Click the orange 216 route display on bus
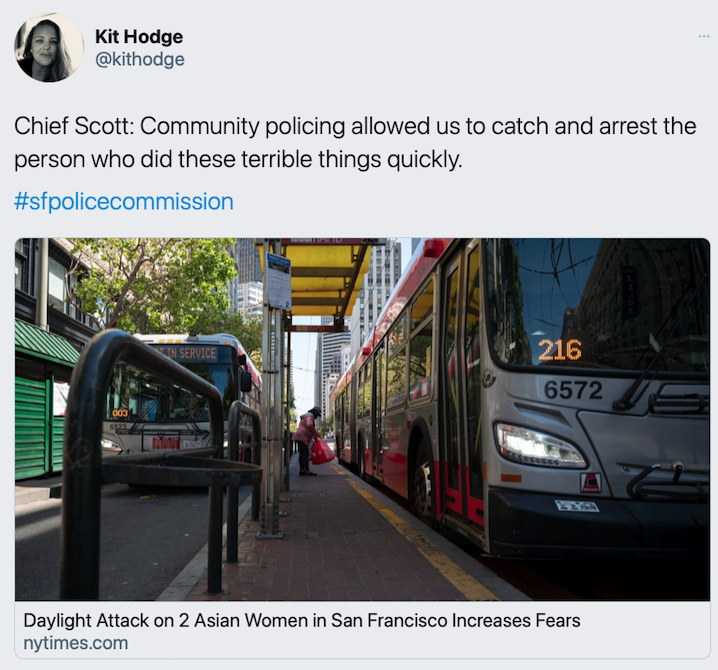The width and height of the screenshot is (718, 670). pos(560,350)
